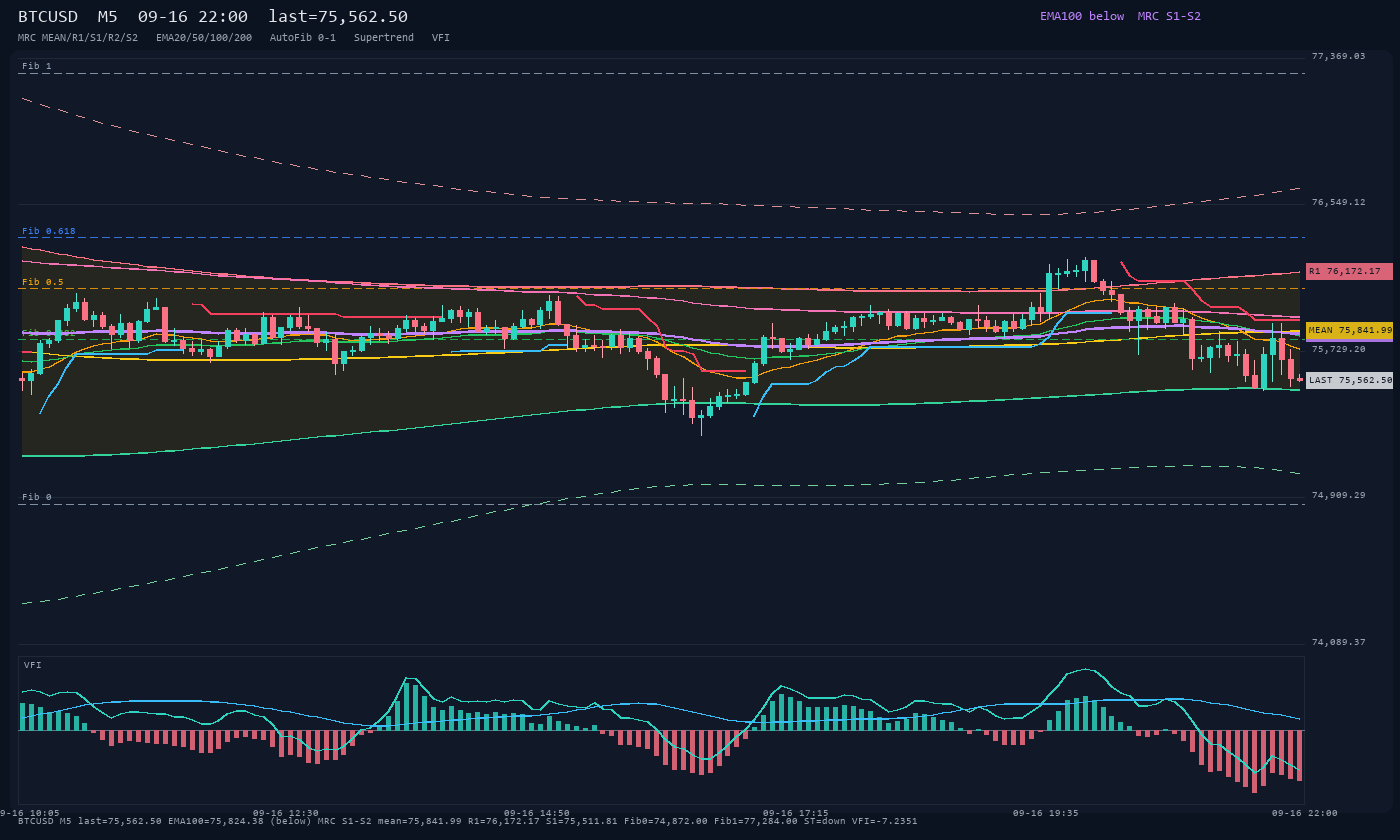
Task: Click the 09-16 14:50 time axis label
Action: tap(537, 813)
